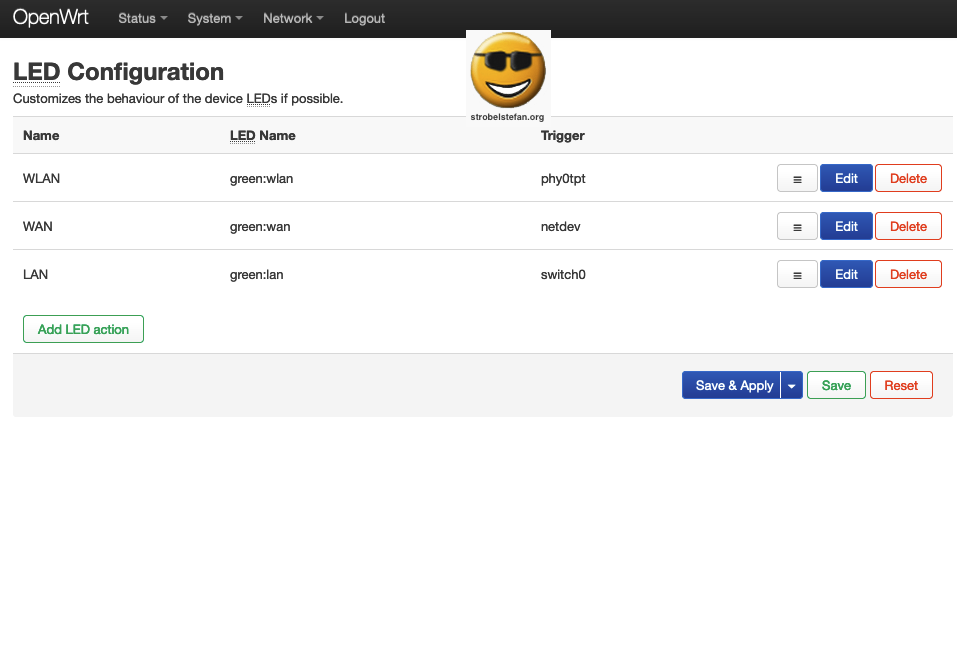Screen dimensions: 957x650
Task: Expand the System menu
Action: (215, 18)
